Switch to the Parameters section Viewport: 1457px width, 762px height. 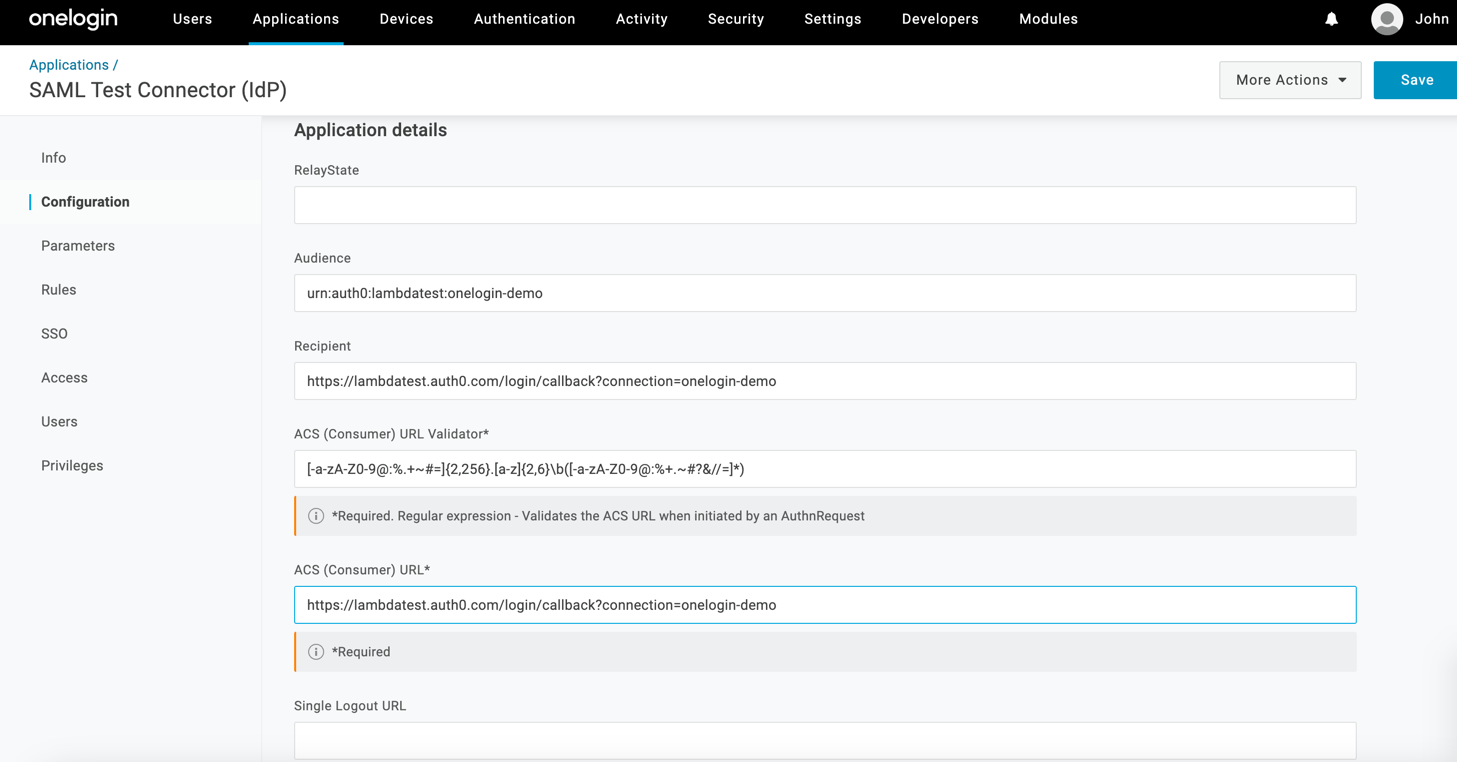(x=78, y=245)
